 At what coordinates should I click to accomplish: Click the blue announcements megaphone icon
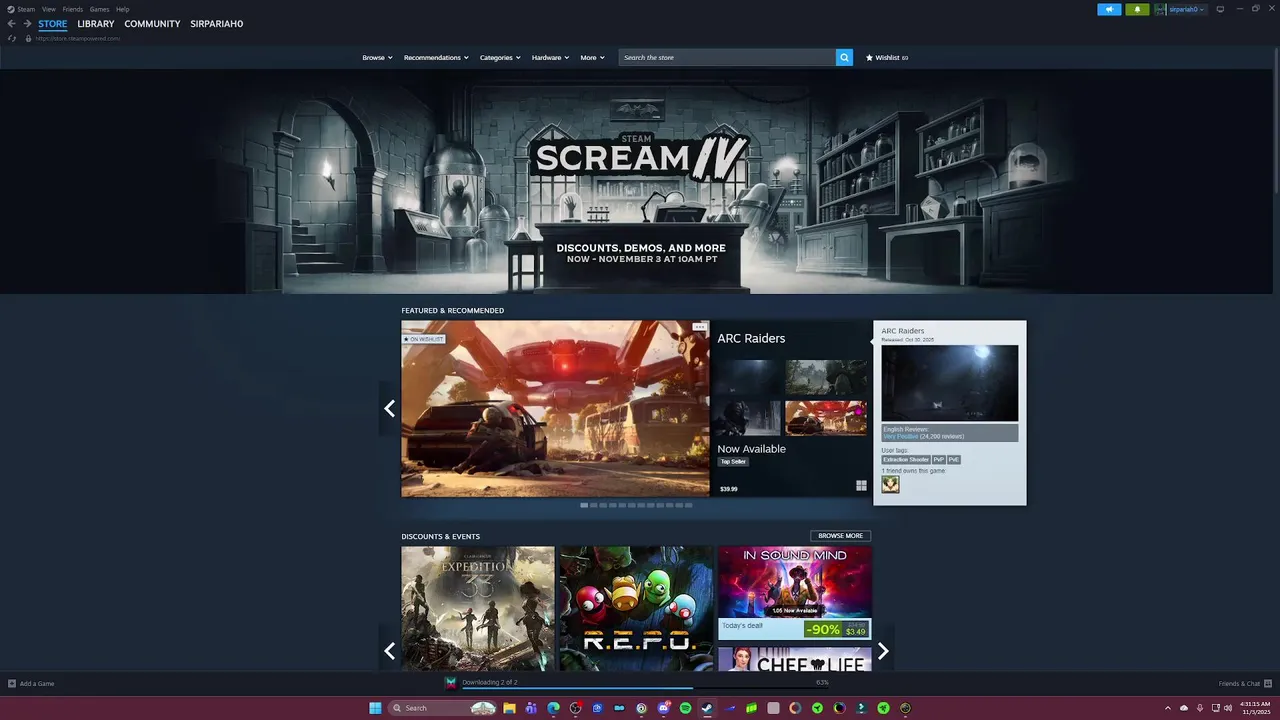[1109, 9]
